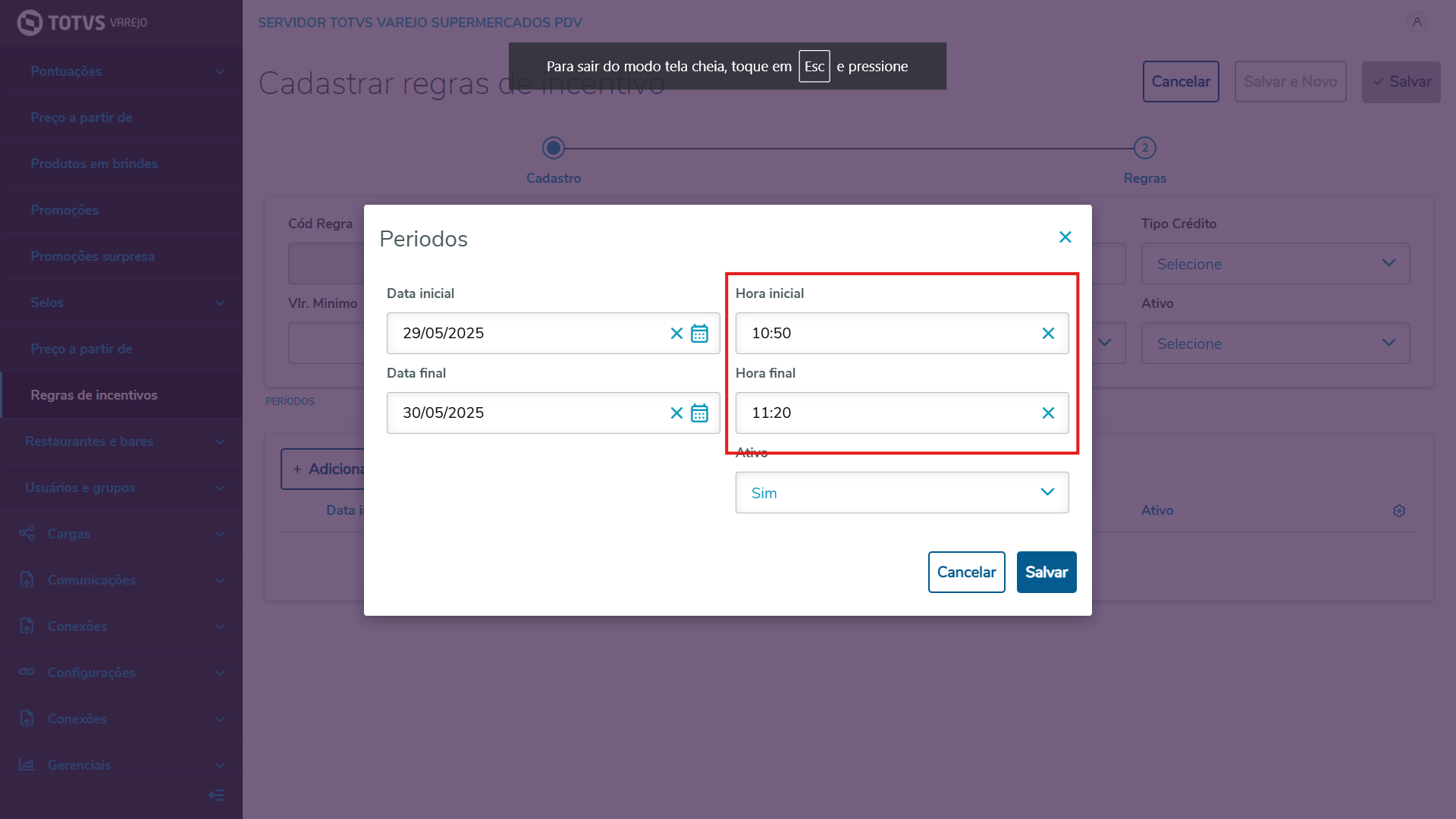Clear the Data final date value
1456x819 pixels.
tap(676, 413)
